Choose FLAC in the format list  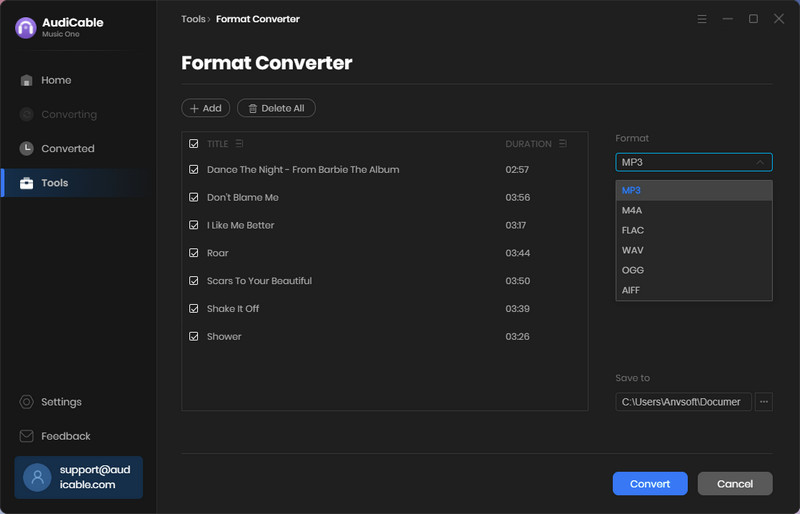pyautogui.click(x=694, y=230)
